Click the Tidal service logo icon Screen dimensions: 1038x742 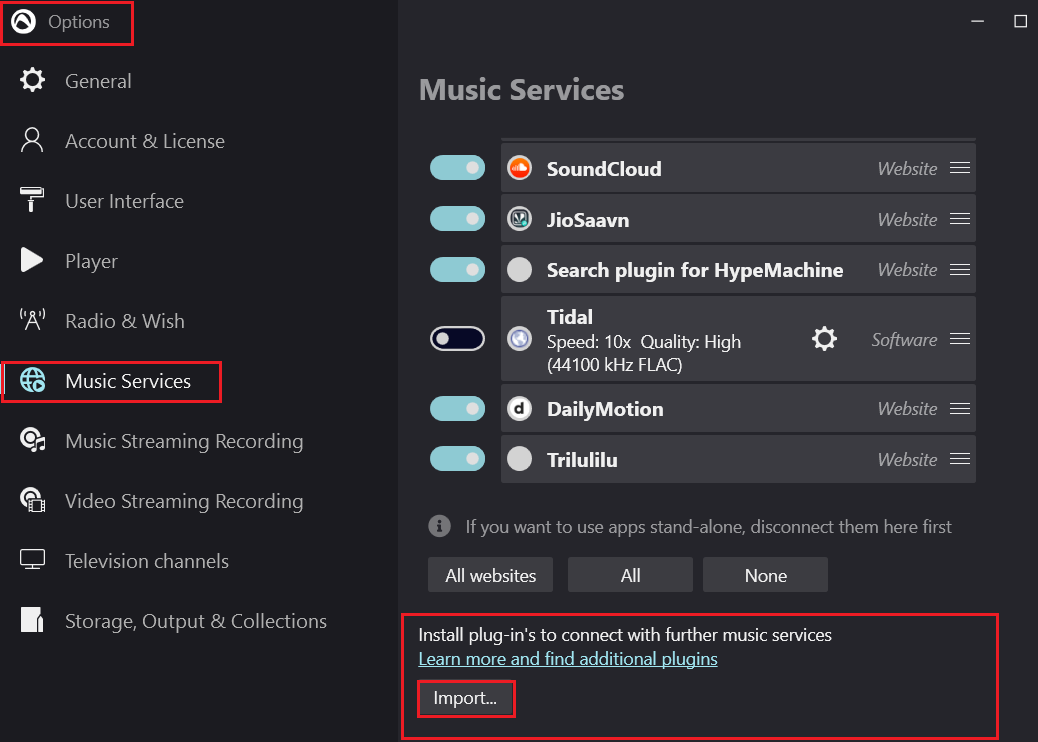pos(520,339)
